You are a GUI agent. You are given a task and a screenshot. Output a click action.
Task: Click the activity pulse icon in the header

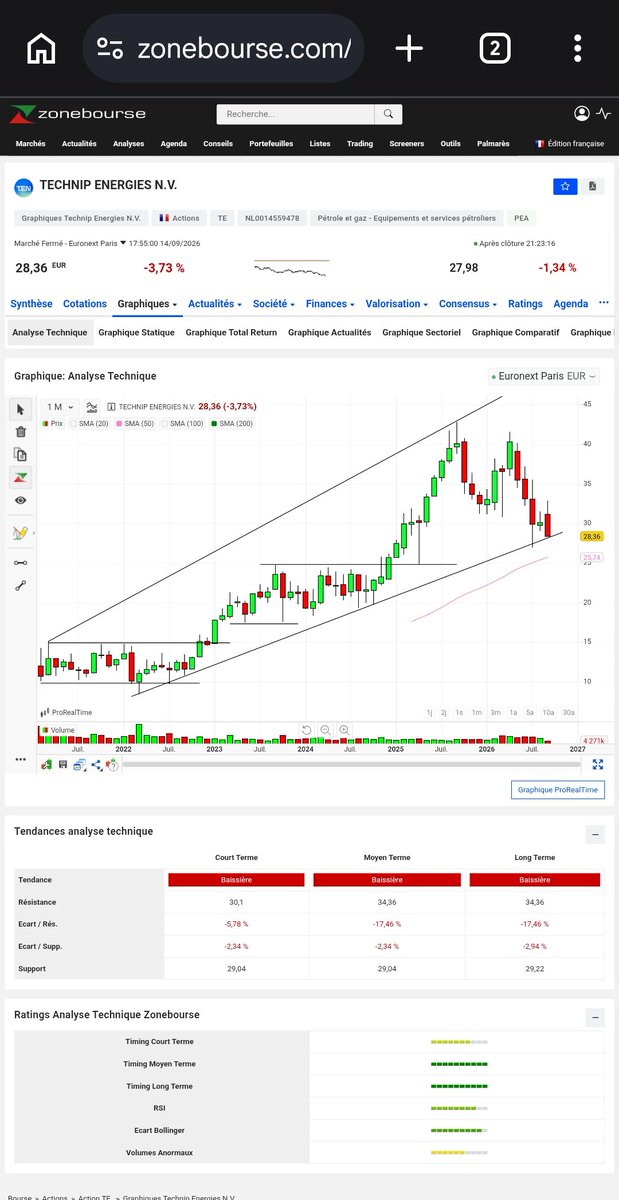pyautogui.click(x=603, y=114)
